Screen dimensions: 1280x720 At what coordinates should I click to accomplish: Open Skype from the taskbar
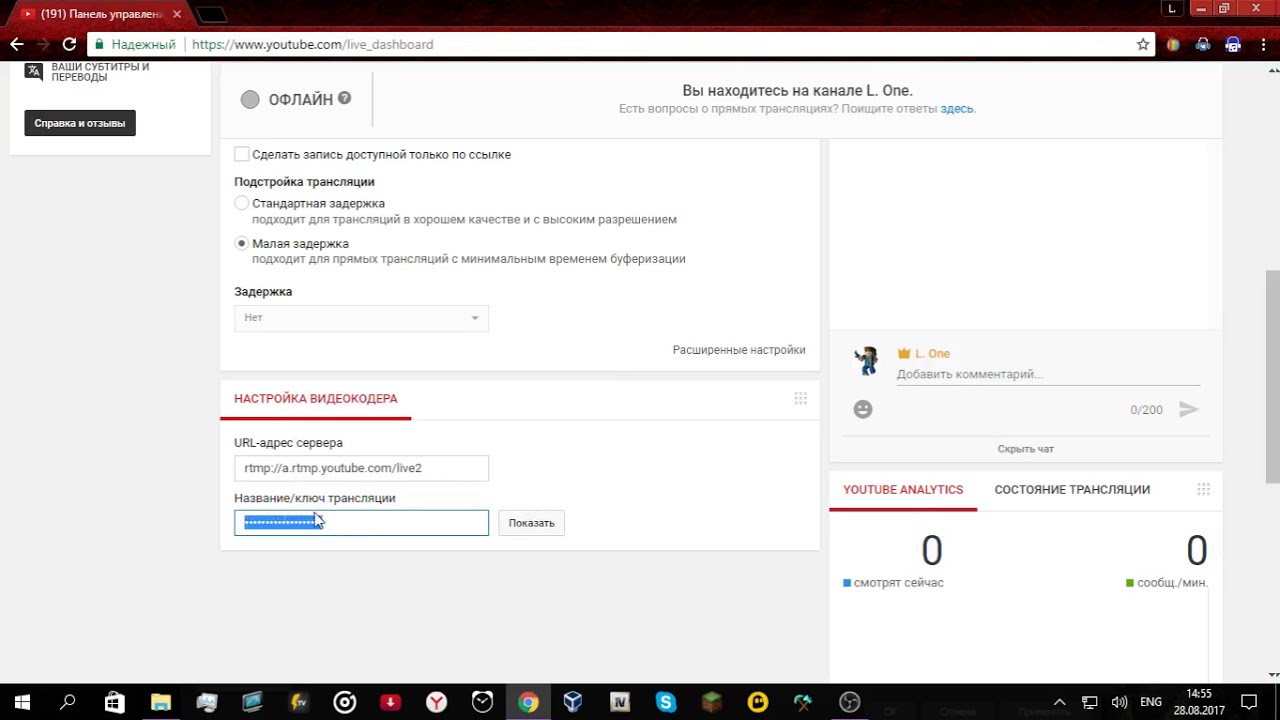coord(665,702)
